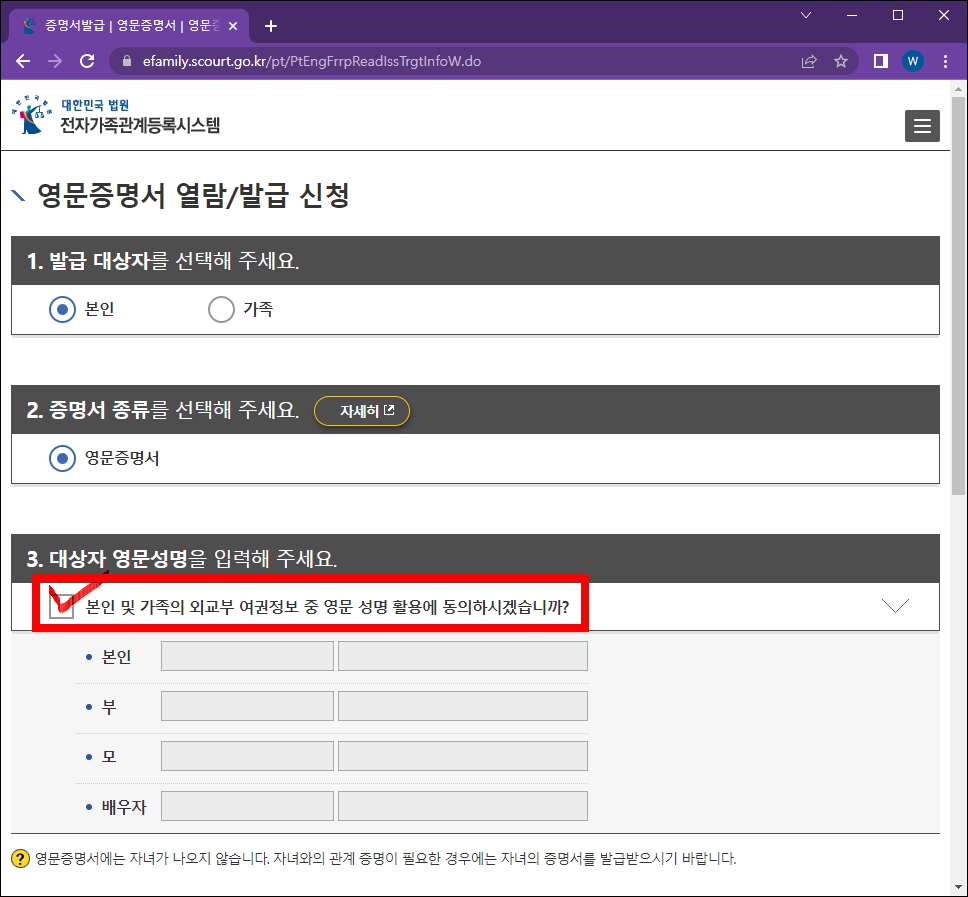968x897 pixels.
Task: Check the passport name consent checkbox
Action: (x=60, y=604)
